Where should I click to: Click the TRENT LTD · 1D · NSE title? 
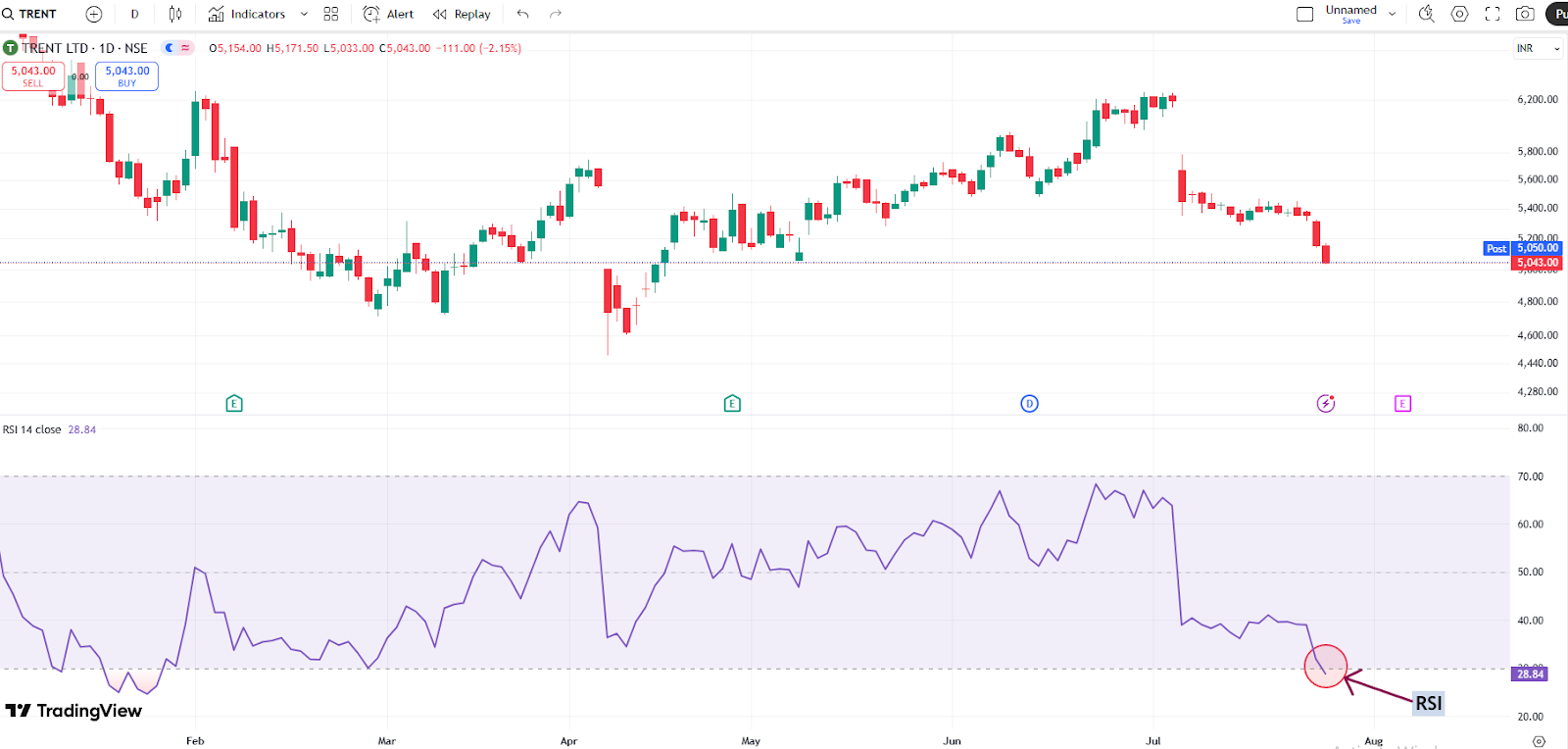(x=84, y=48)
